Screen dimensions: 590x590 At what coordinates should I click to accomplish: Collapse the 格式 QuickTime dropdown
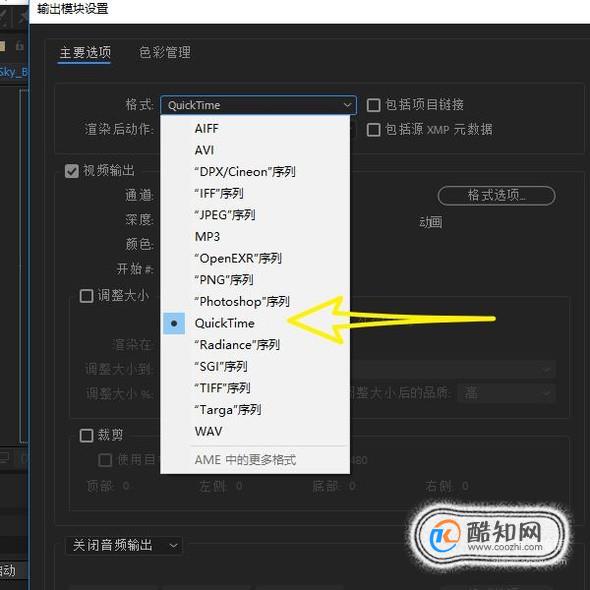point(258,105)
